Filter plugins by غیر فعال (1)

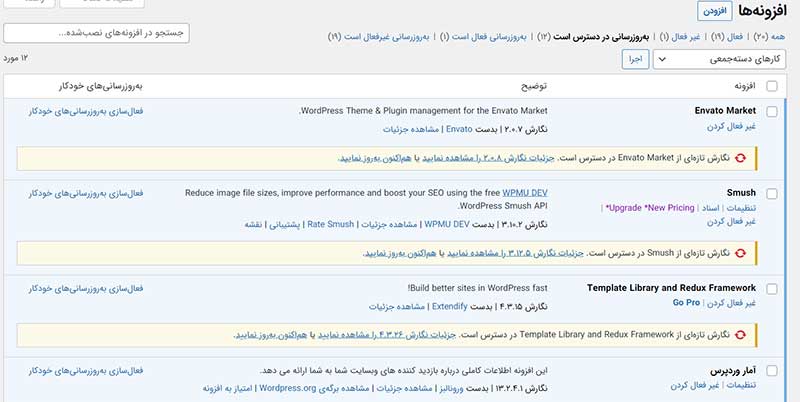[682, 37]
